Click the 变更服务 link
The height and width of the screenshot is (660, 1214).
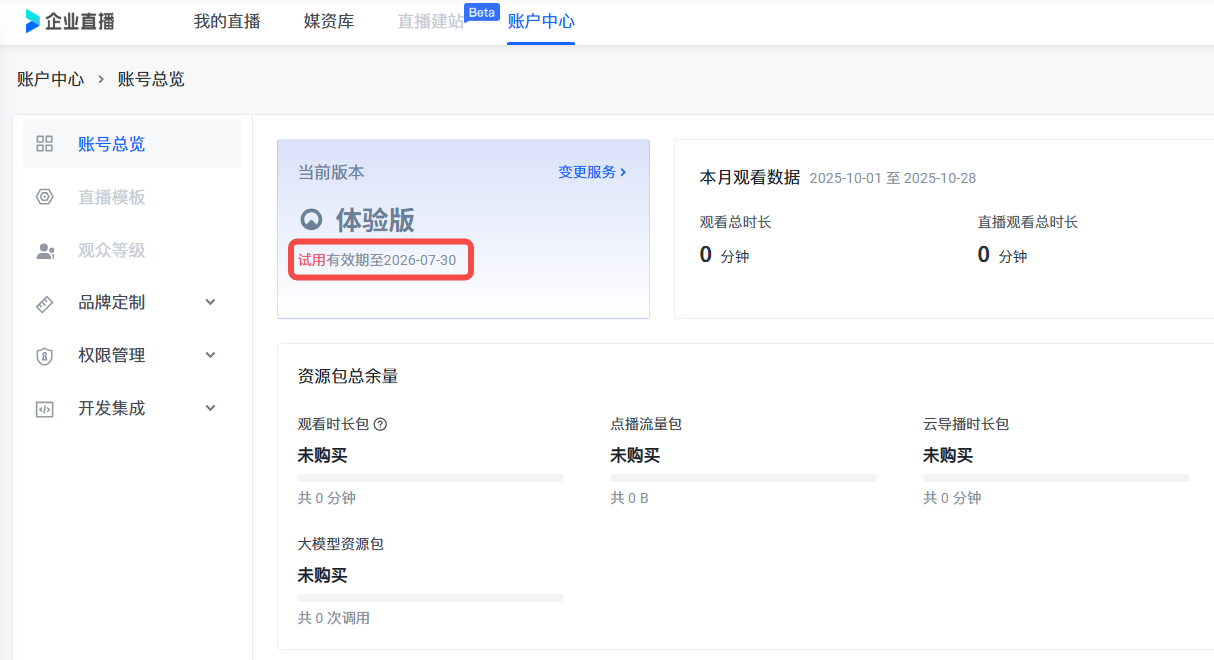592,172
